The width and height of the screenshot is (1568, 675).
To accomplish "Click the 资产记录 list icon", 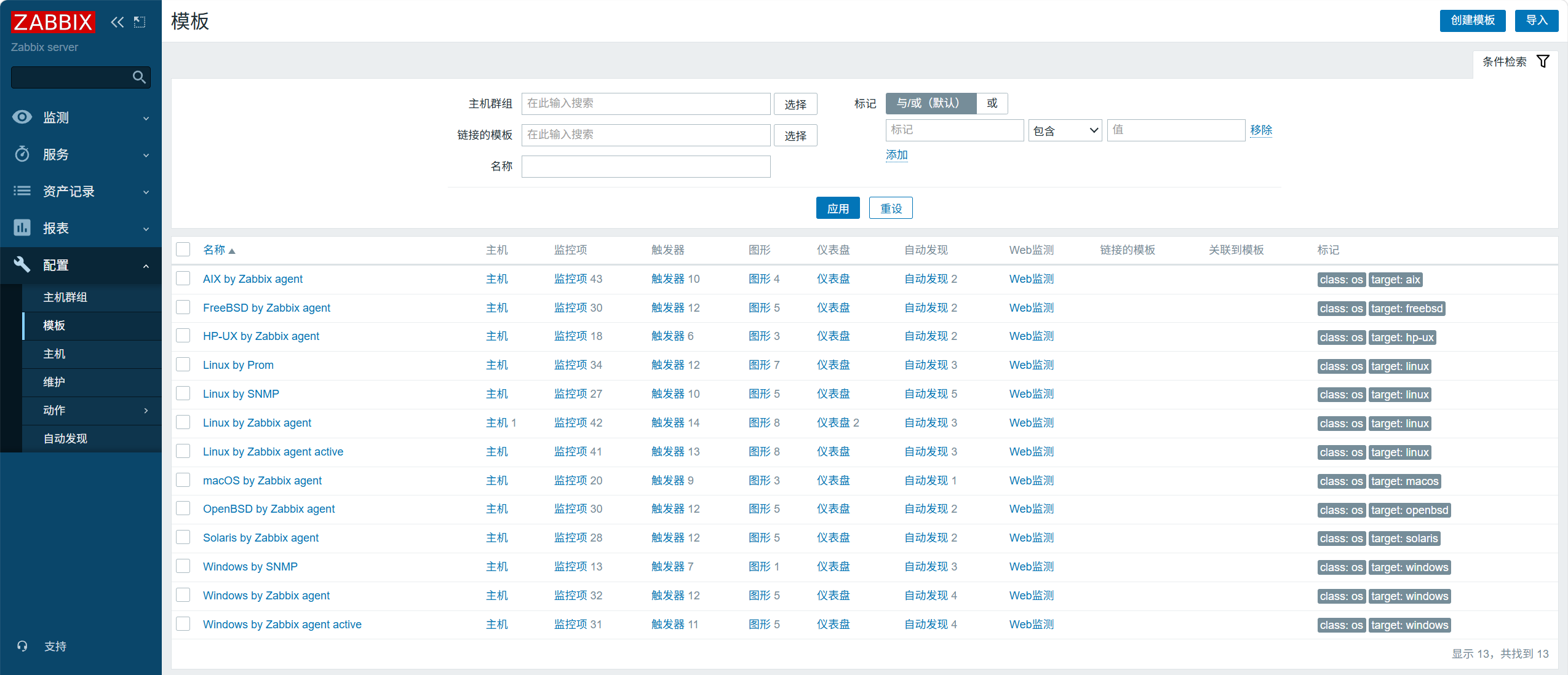I will (x=22, y=191).
